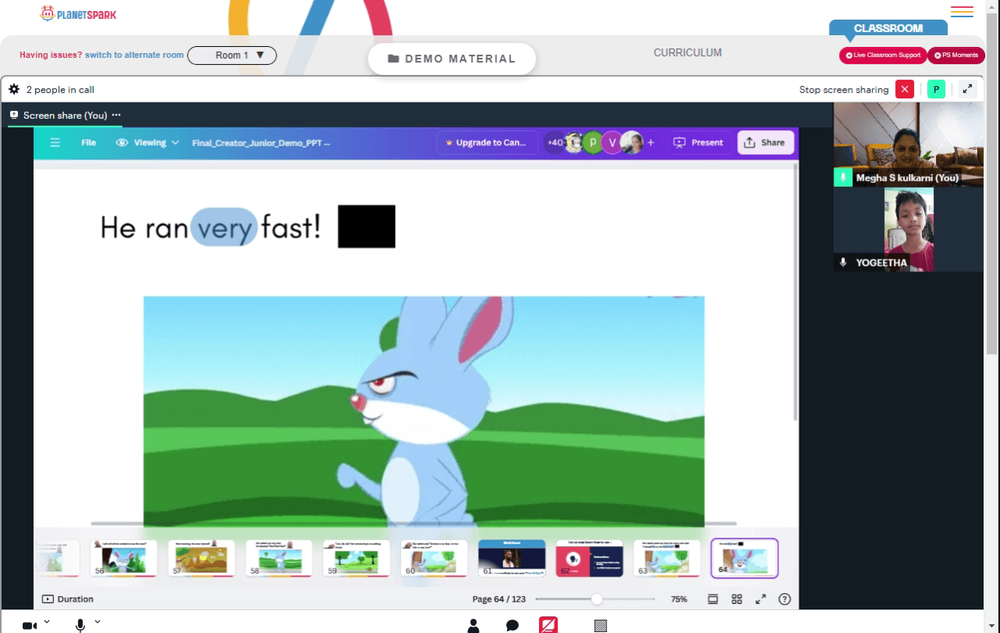Select Room 1 dropdown

(x=232, y=55)
